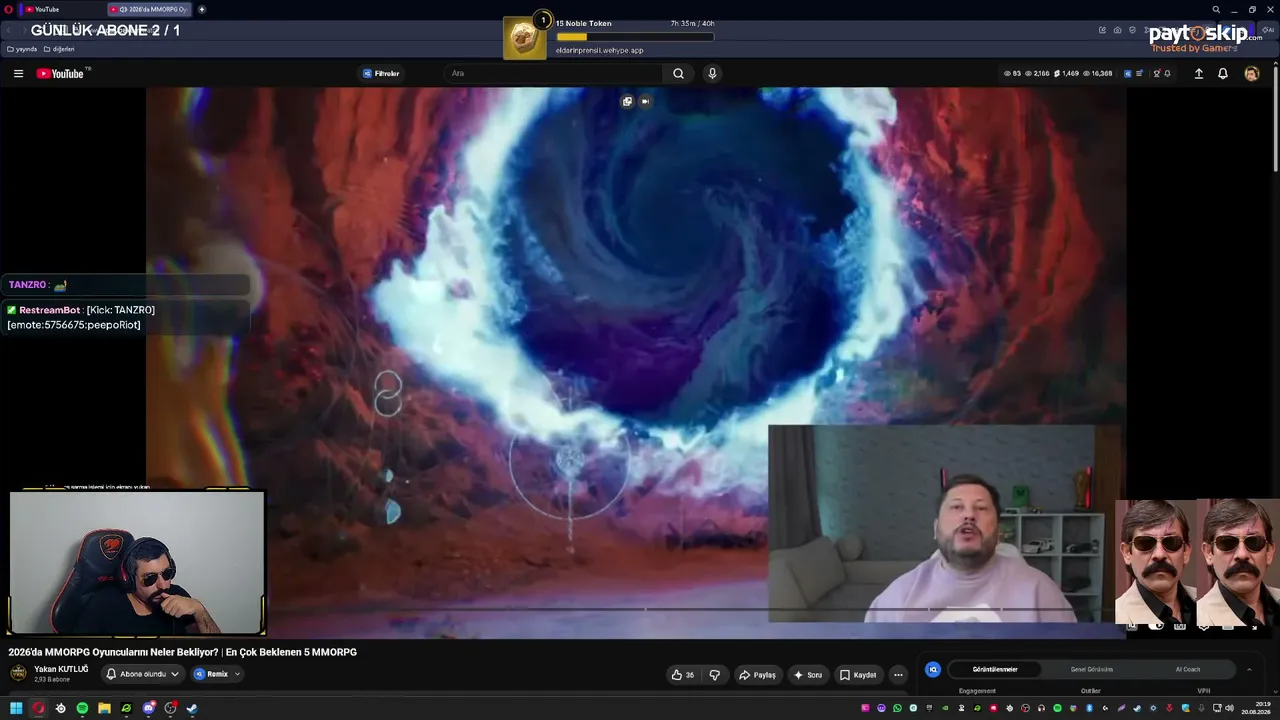
Task: Click the page vertical scrollbar
Action: tap(1275, 118)
